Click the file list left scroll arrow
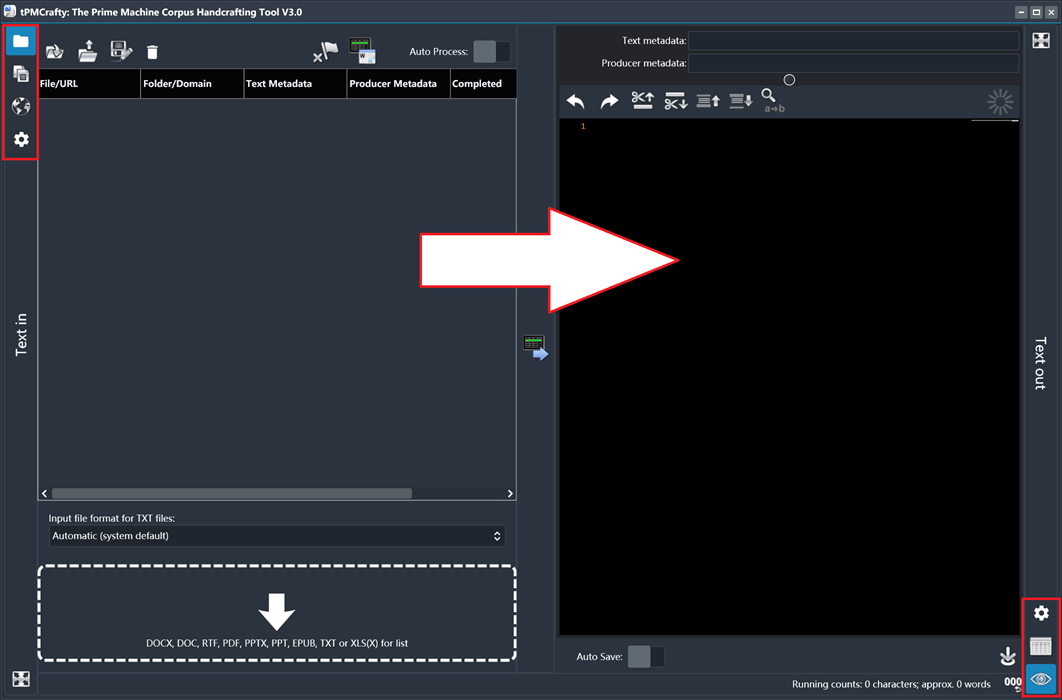 (45, 494)
